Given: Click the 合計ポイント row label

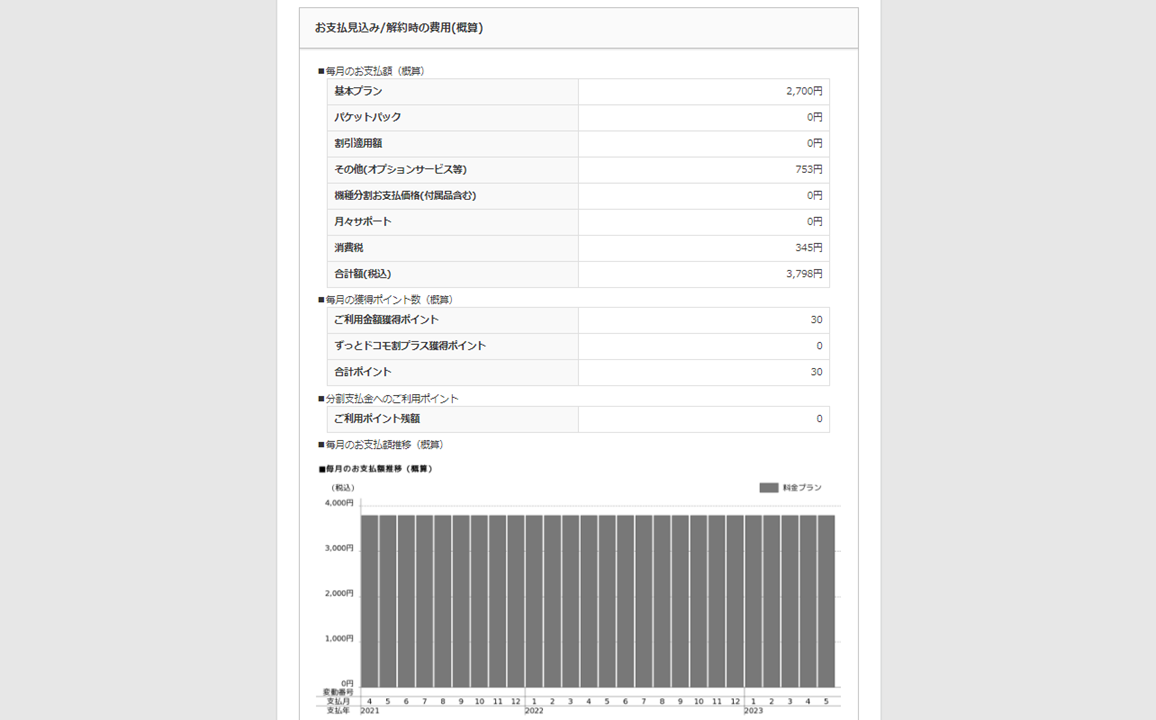Looking at the screenshot, I should (363, 372).
